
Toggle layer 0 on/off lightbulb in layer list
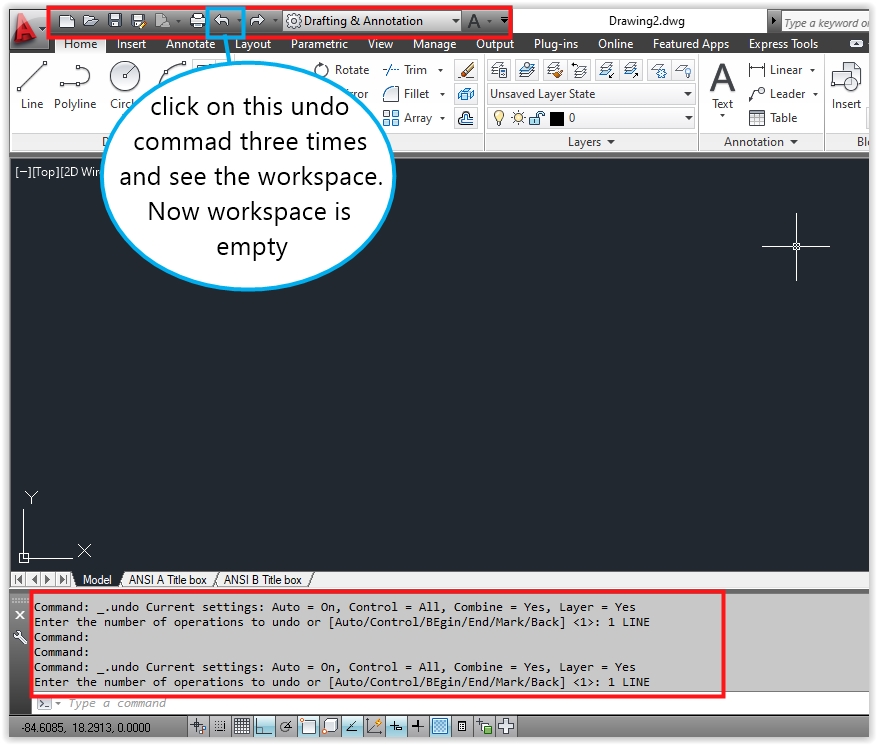[499, 118]
